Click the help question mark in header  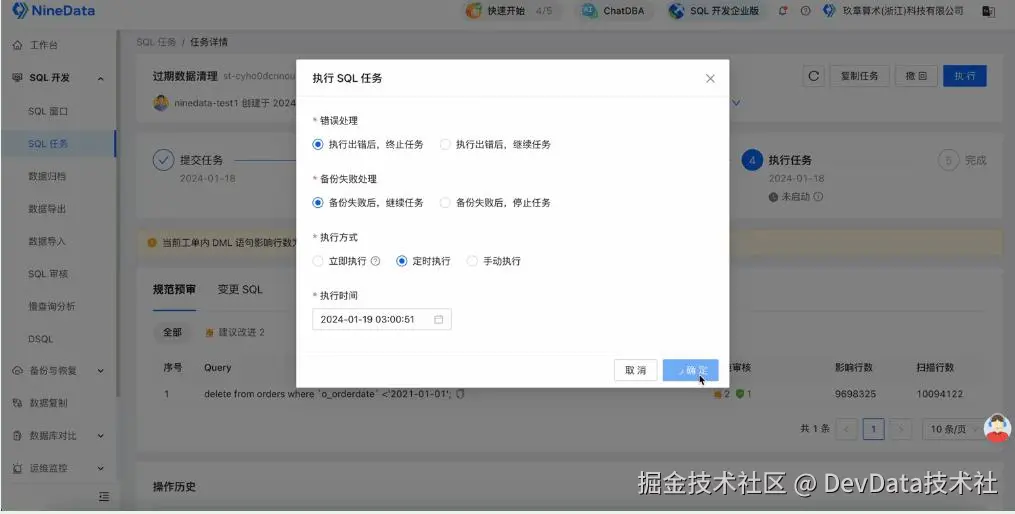click(805, 11)
